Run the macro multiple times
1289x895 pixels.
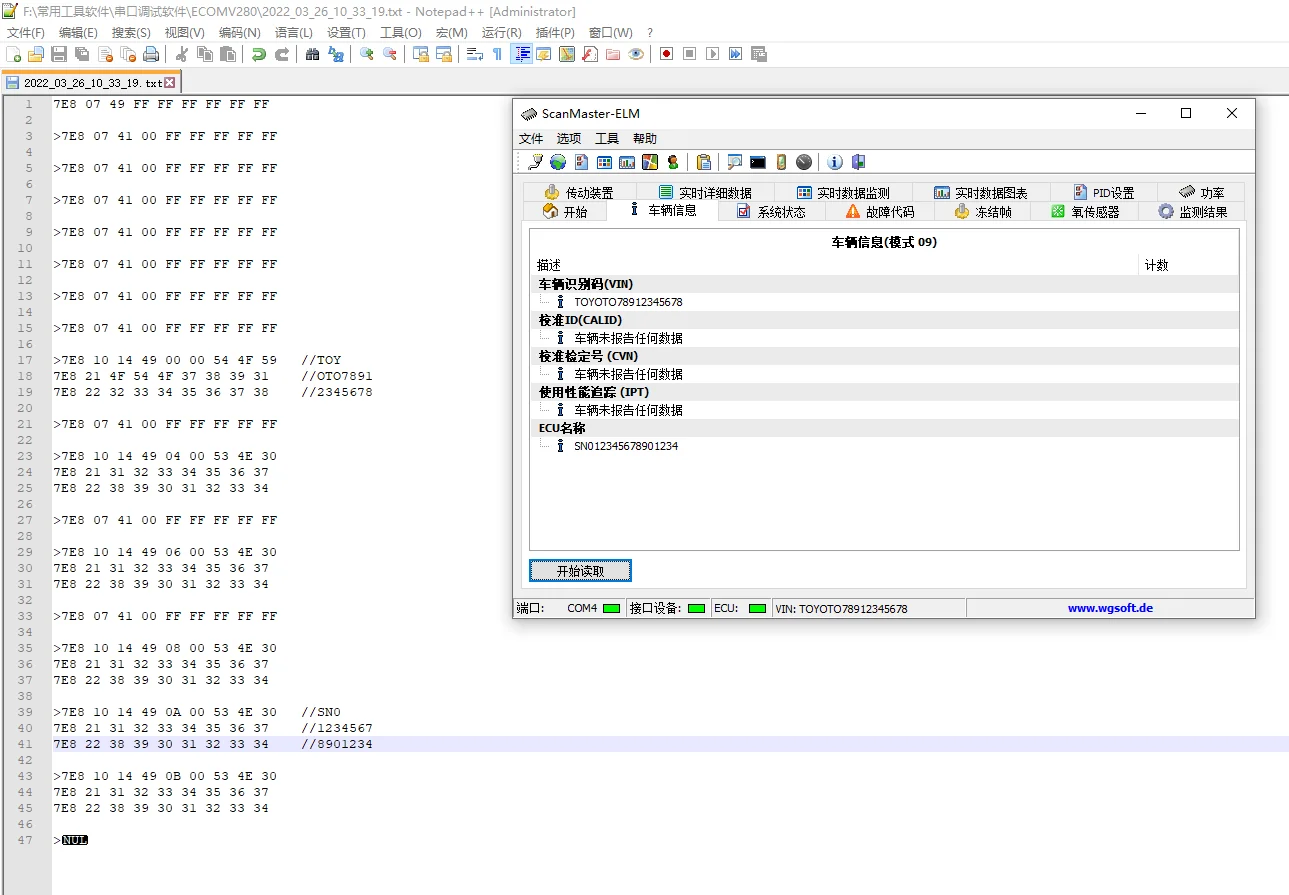pyautogui.click(x=735, y=54)
